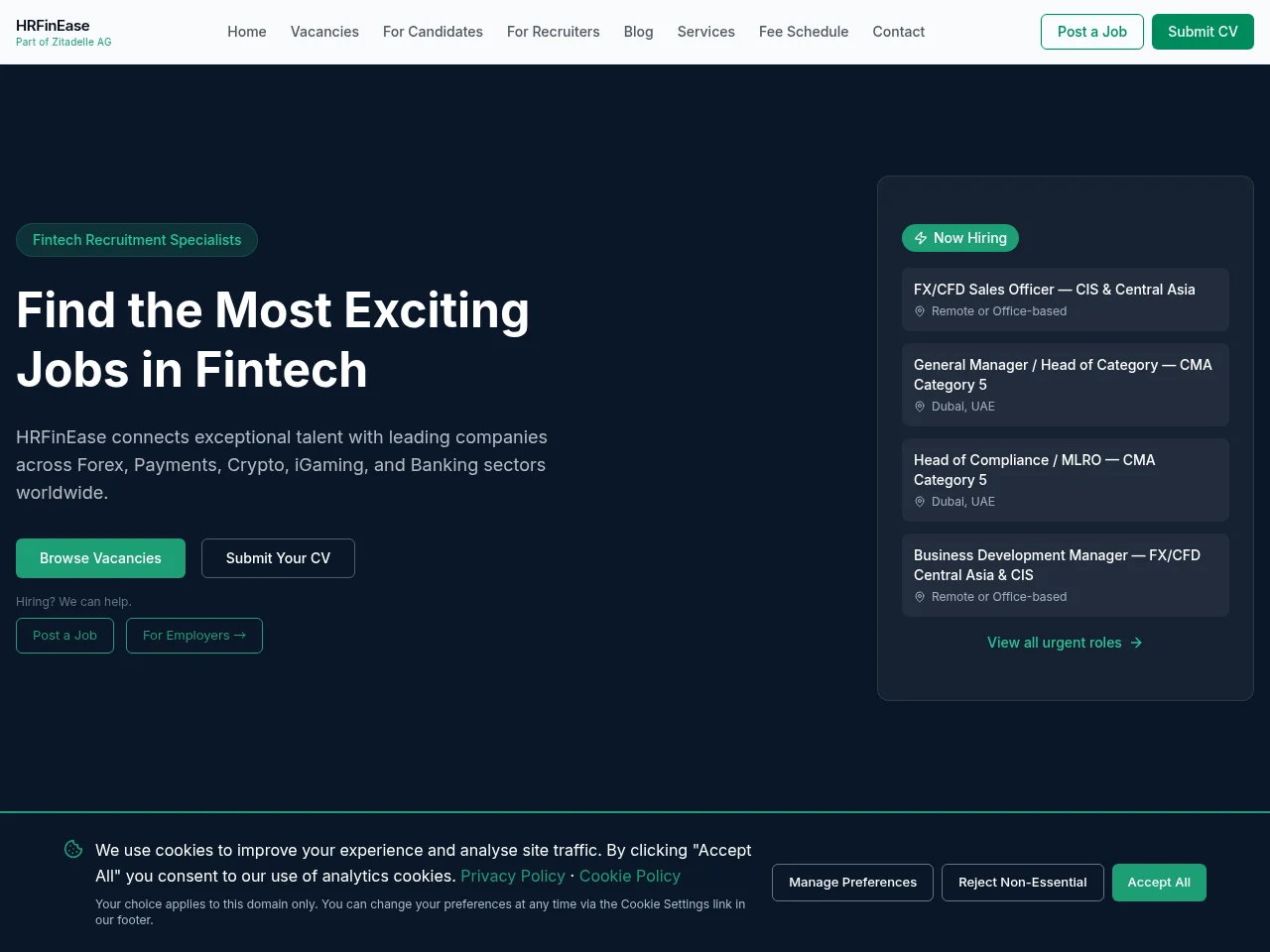Reject non-essential cookies
The width and height of the screenshot is (1270, 952).
click(1023, 883)
